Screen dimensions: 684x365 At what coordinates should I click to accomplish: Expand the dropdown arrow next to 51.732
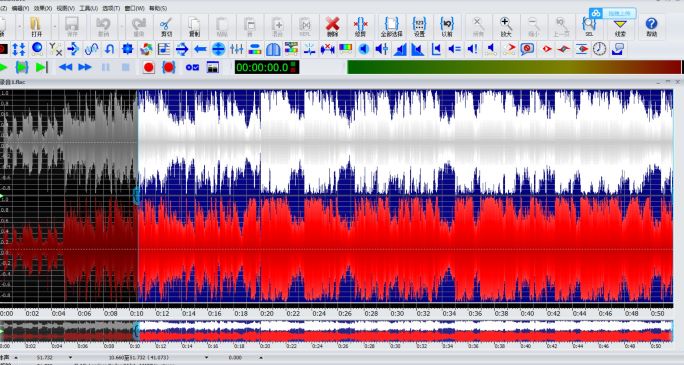[70, 358]
